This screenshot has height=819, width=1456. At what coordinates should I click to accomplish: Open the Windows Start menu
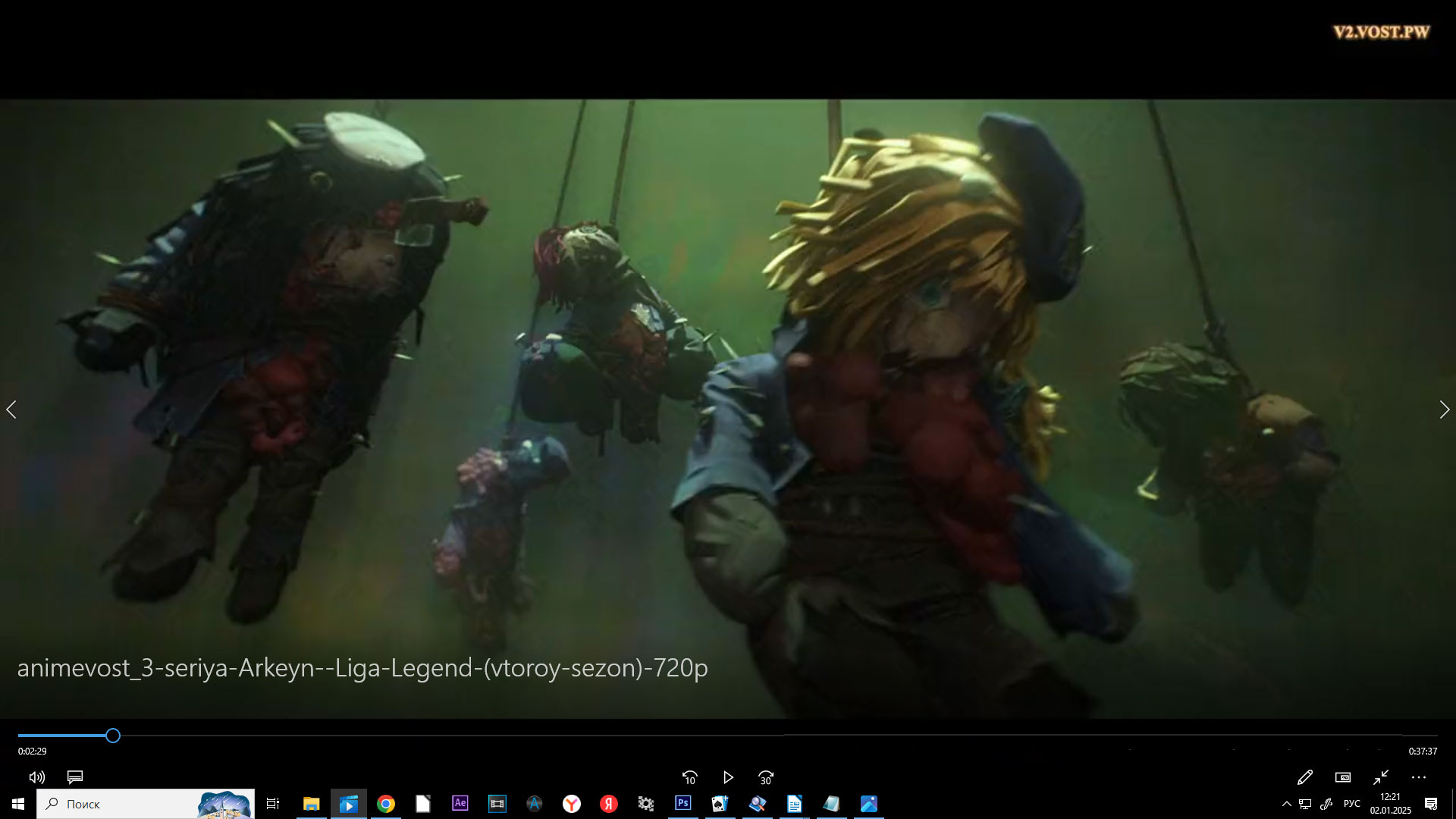click(18, 804)
